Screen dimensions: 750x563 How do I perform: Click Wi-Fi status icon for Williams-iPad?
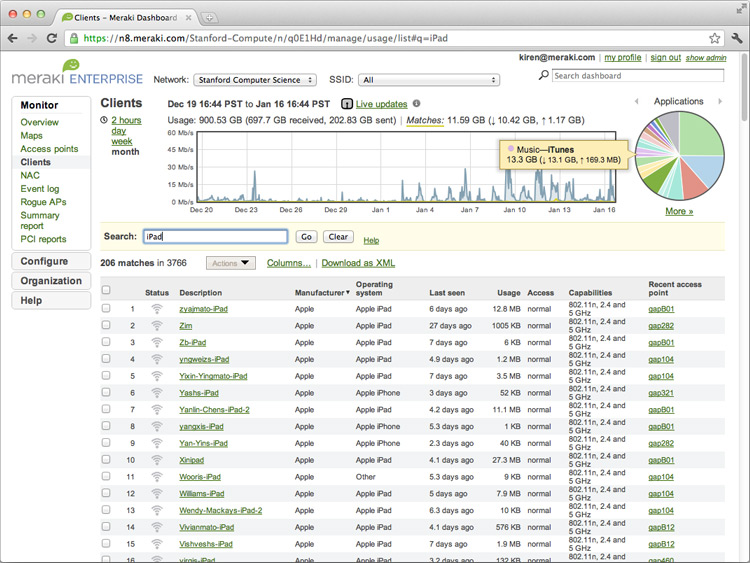156,494
